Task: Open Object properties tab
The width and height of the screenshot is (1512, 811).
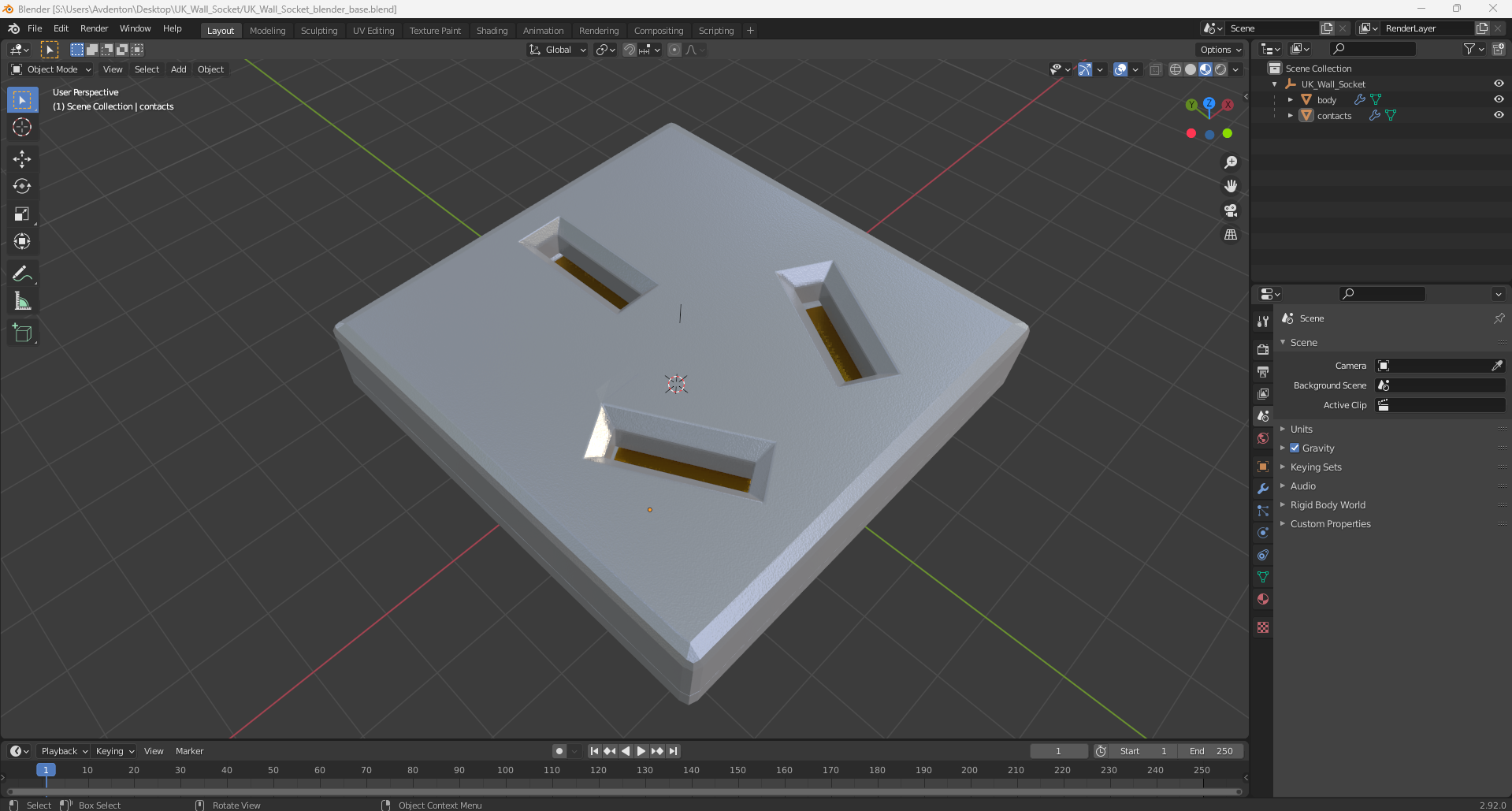Action: 1263,467
